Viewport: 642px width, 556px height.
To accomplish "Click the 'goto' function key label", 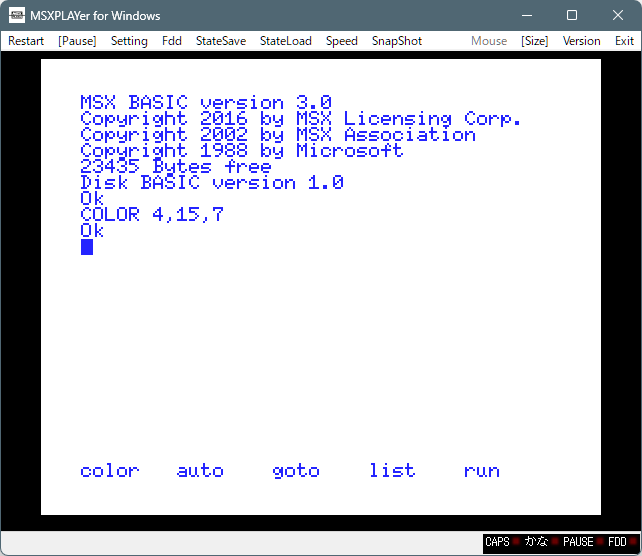I will coord(296,472).
